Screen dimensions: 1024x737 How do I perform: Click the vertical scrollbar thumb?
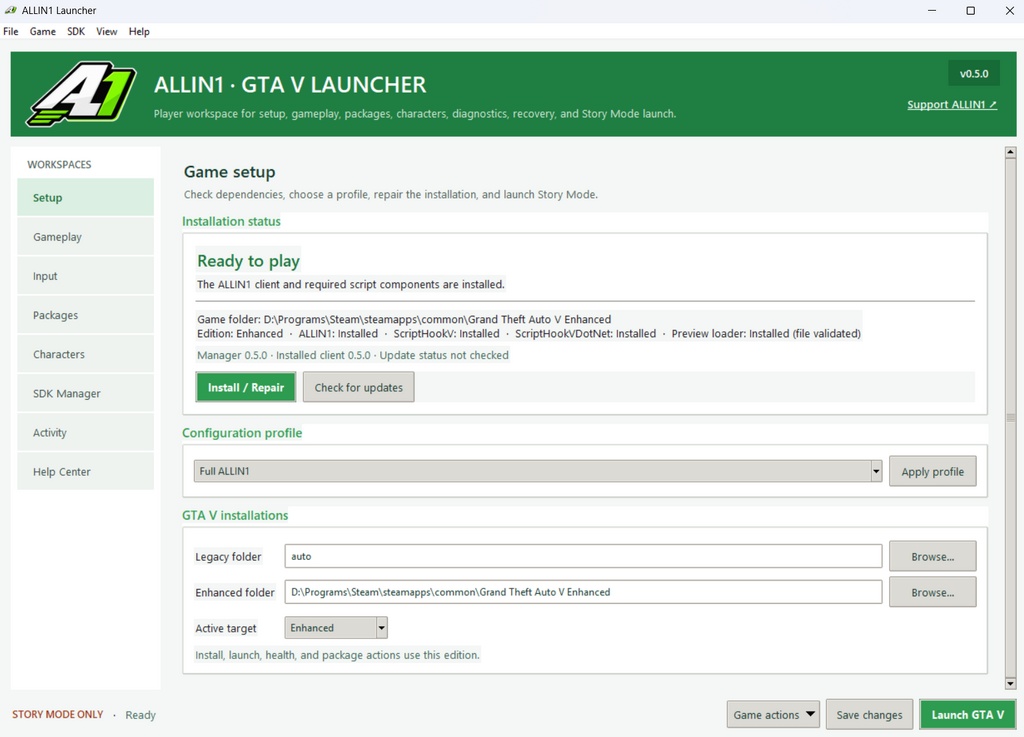point(1010,418)
